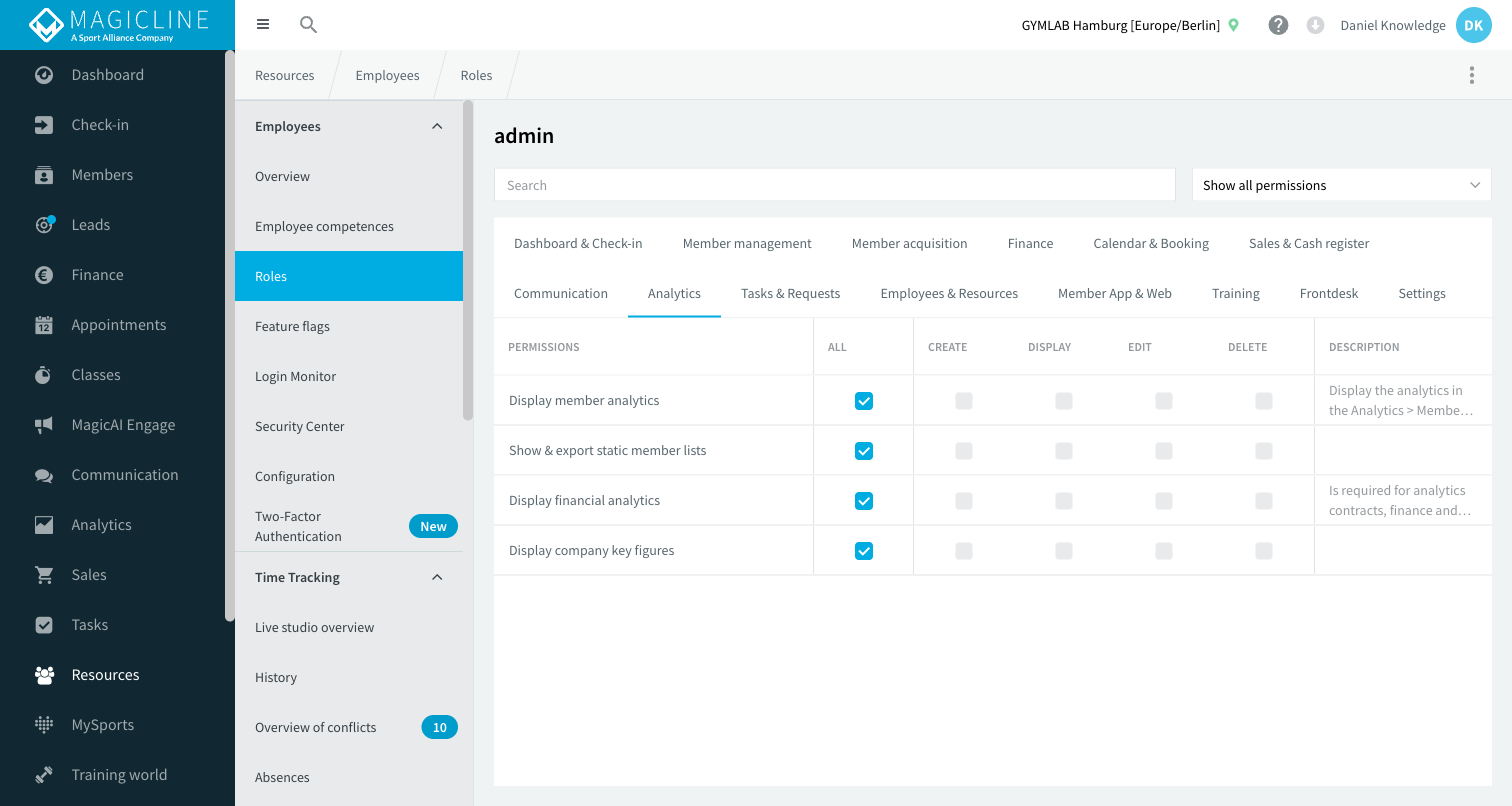Click the Tasks checkmark icon
Image resolution: width=1512 pixels, height=806 pixels.
pyautogui.click(x=44, y=625)
